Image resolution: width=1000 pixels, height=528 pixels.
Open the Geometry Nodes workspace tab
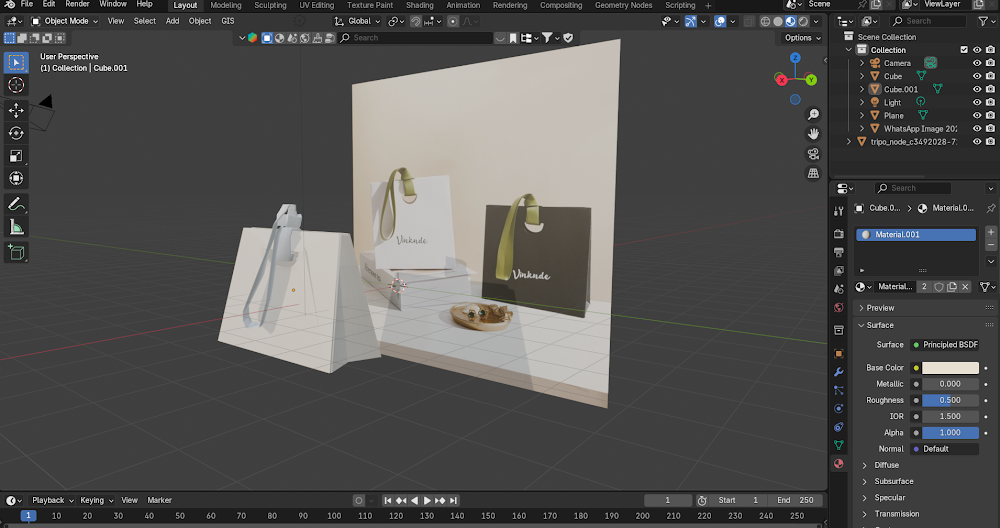[x=623, y=5]
